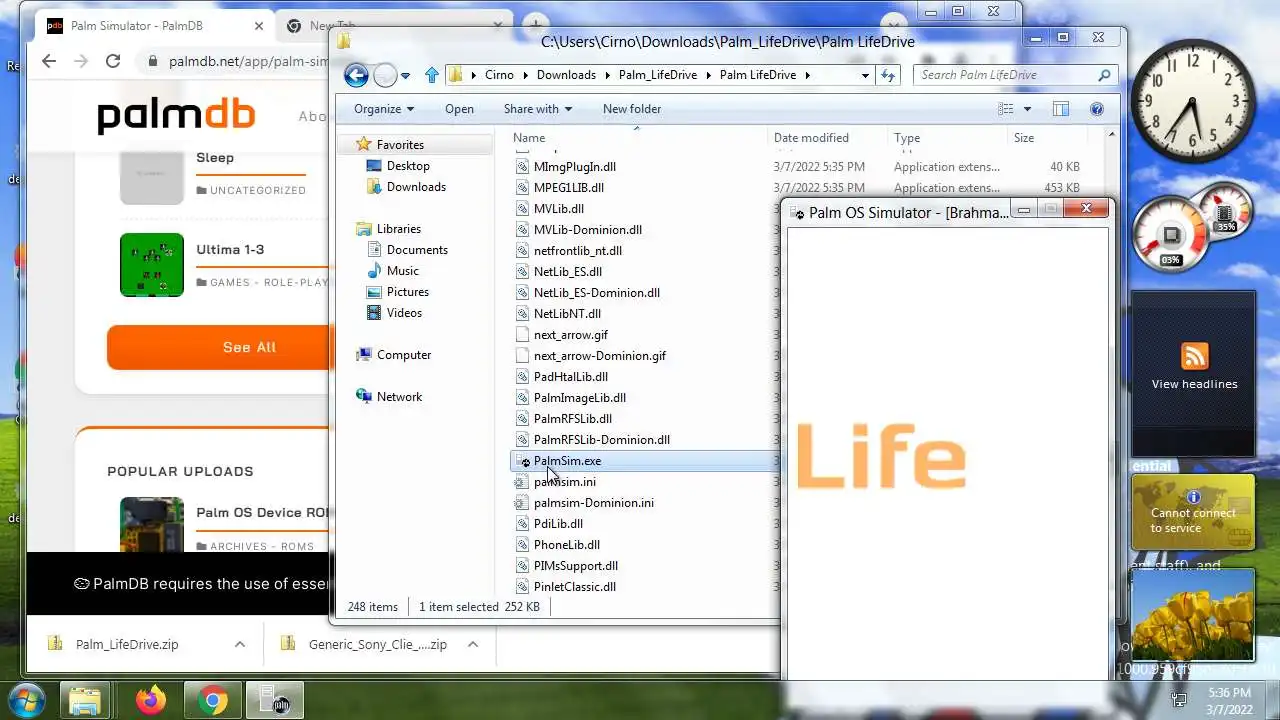Expand Generic_Sony_Clie zip download chevron
Screen dimensions: 1280x720
473,644
